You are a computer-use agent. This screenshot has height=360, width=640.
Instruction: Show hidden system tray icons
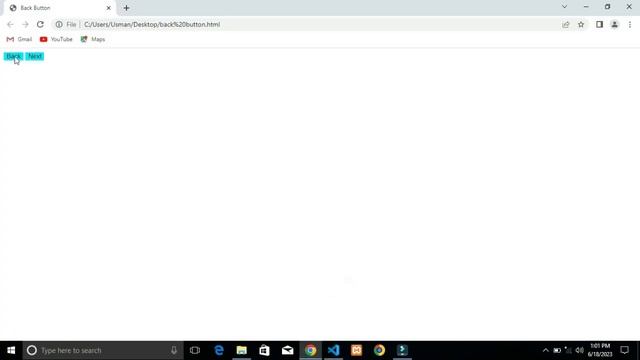tap(546, 350)
